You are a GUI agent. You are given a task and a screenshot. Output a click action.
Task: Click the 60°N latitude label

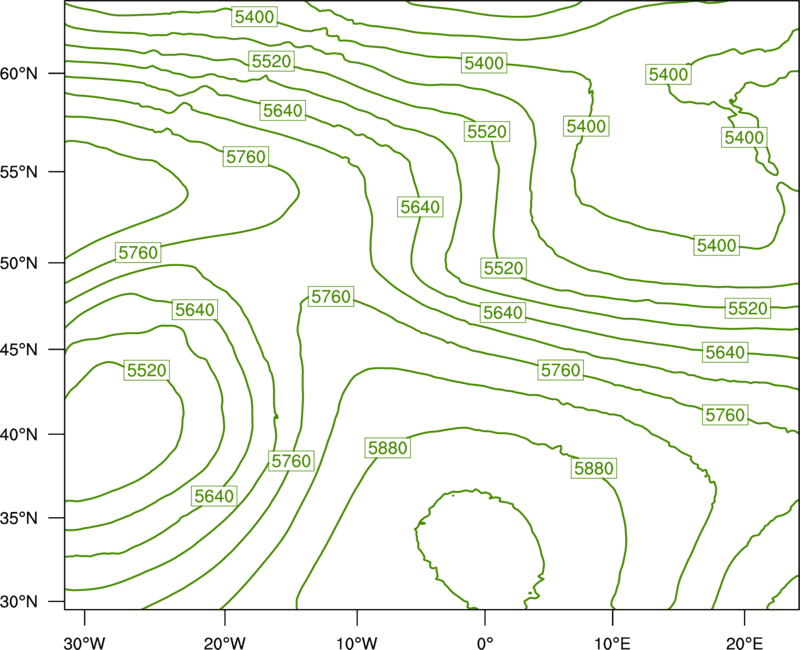tap(19, 74)
